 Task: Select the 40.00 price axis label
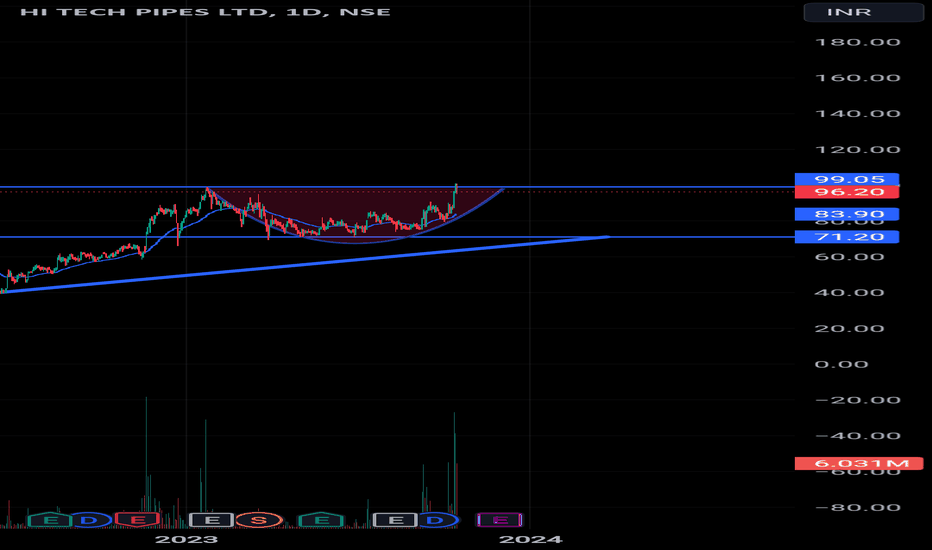(x=849, y=293)
